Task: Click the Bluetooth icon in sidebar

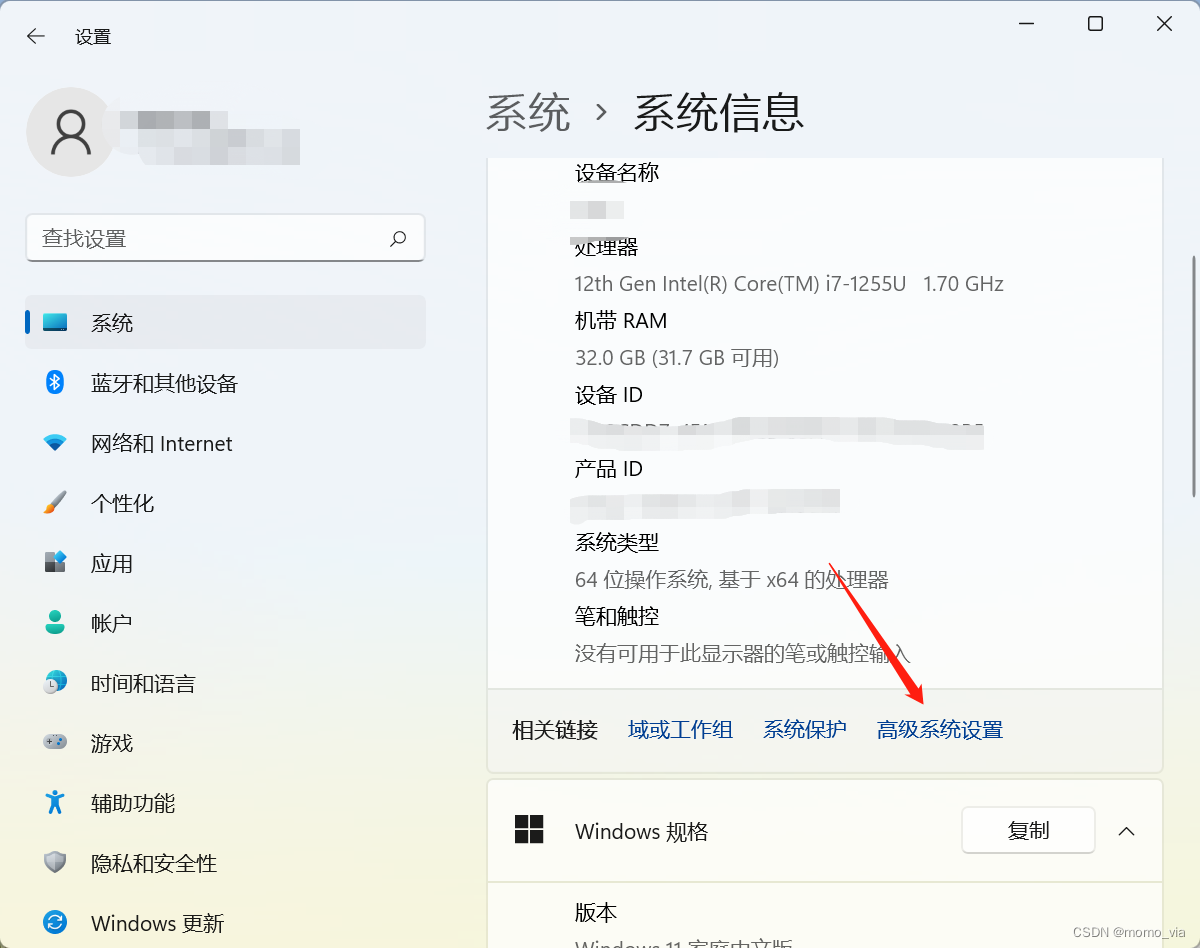Action: pos(55,382)
